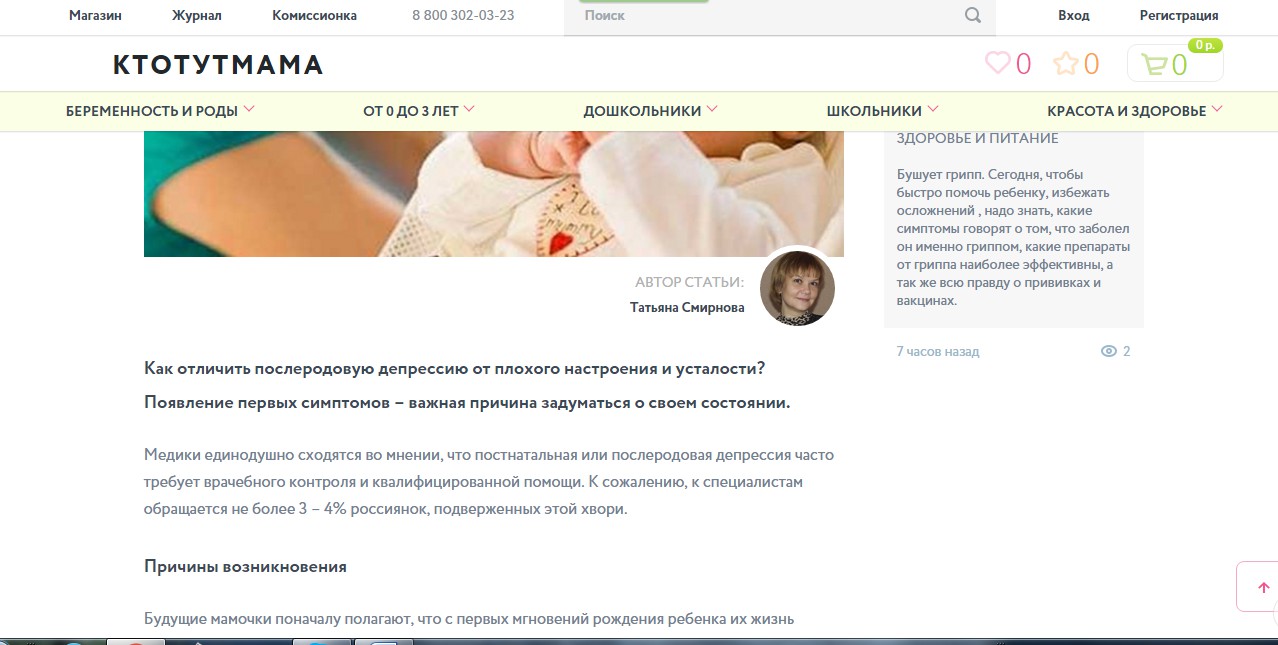Open the star bookmarks icon
1278x645 pixels.
click(1066, 64)
